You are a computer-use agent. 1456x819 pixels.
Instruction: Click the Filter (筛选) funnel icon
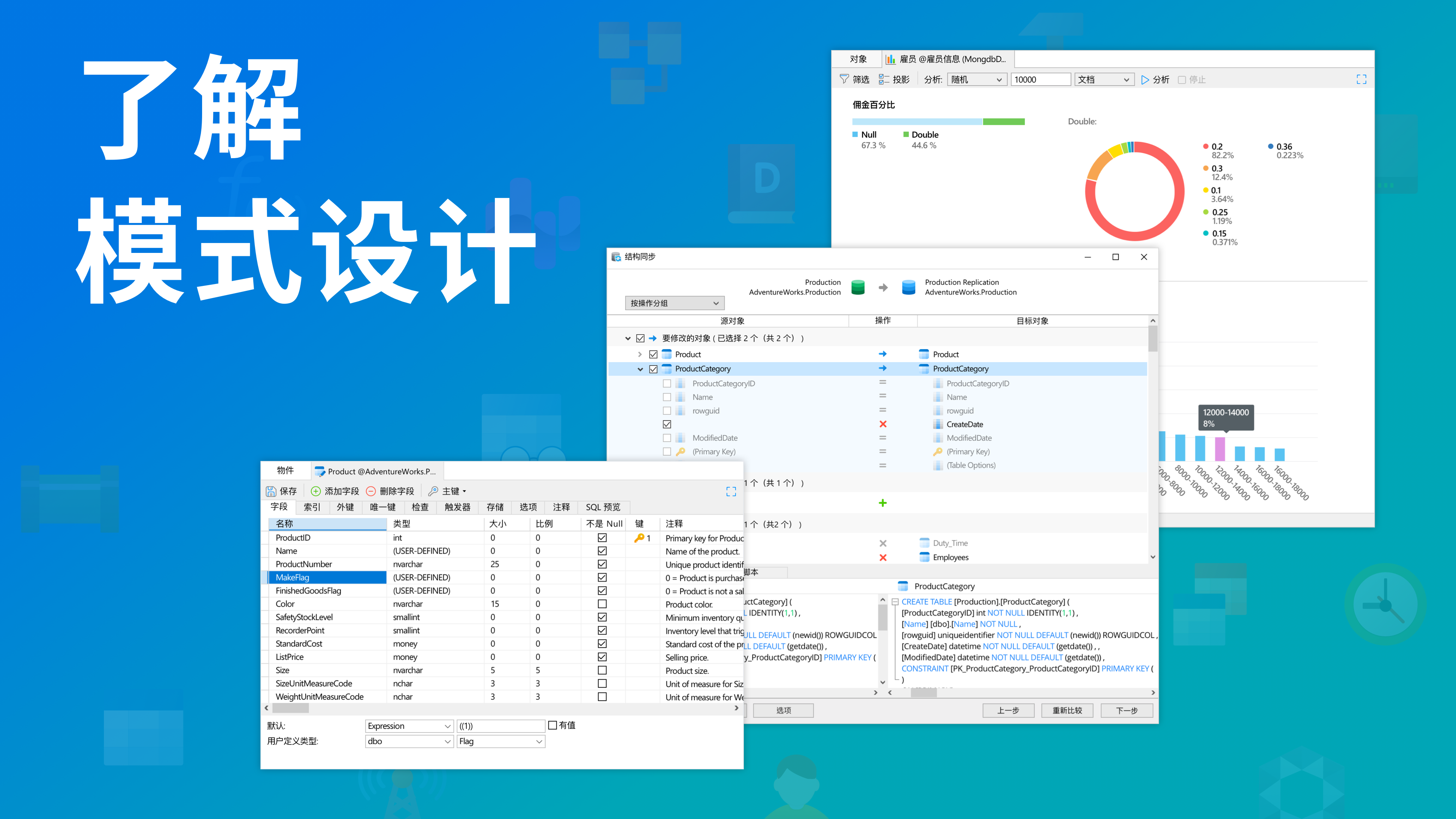844,79
